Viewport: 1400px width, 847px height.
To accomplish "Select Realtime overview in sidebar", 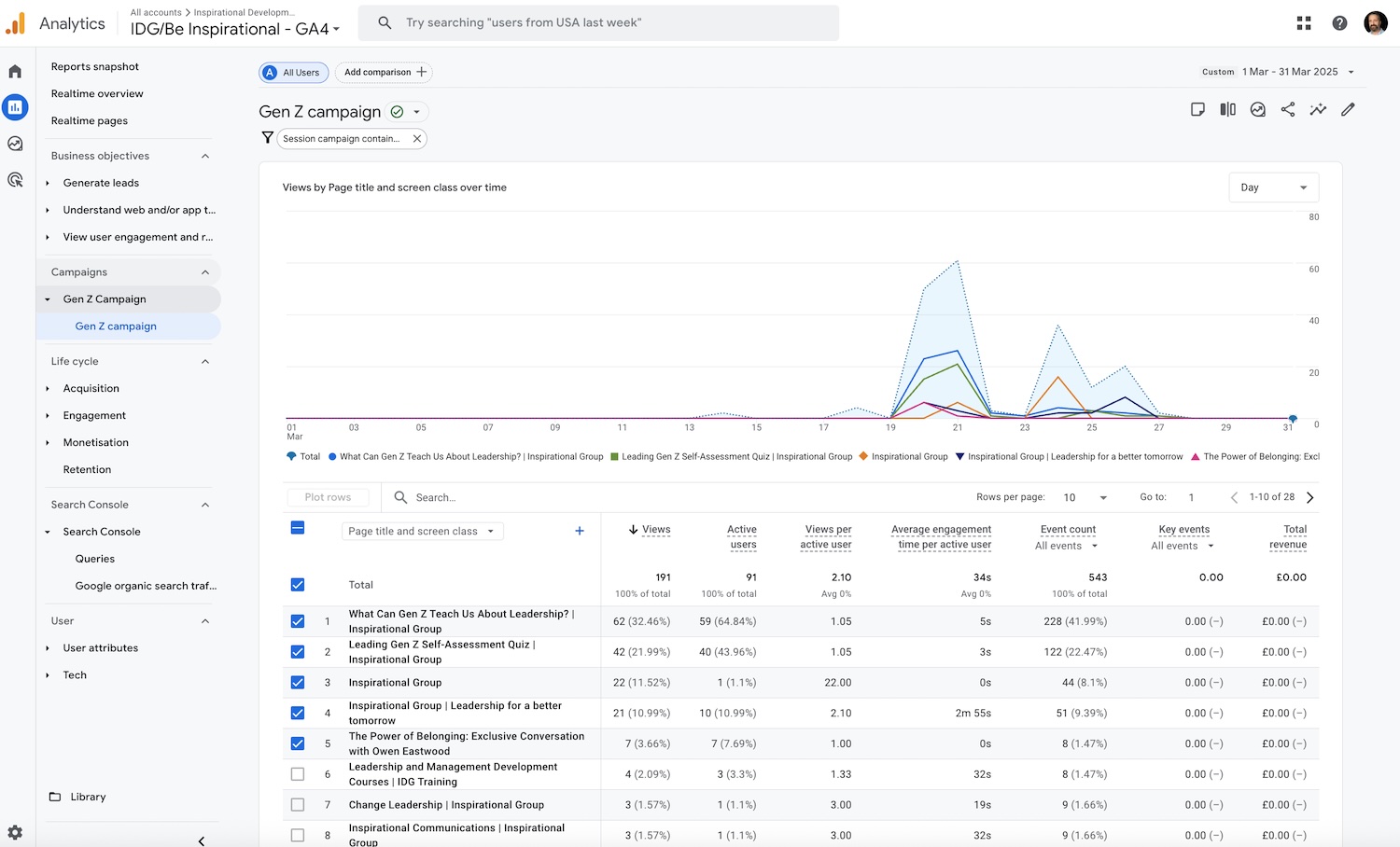I will tap(97, 94).
